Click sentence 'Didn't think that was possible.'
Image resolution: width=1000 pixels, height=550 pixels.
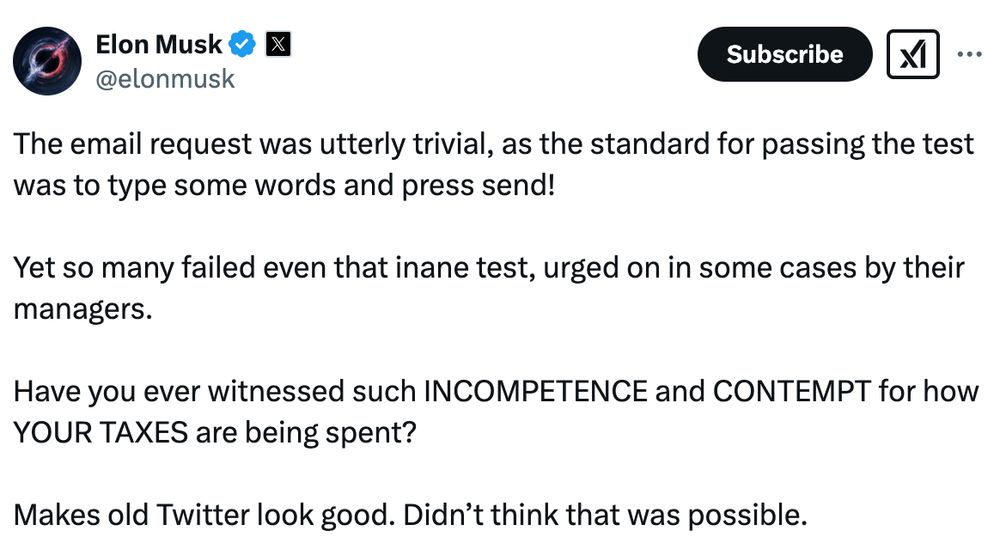(x=605, y=515)
